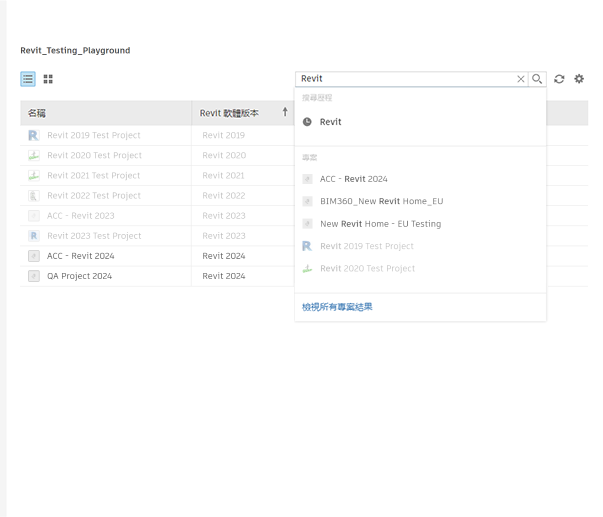Image resolution: width=603 pixels, height=517 pixels.
Task: Open the settings gear
Action: [579, 79]
